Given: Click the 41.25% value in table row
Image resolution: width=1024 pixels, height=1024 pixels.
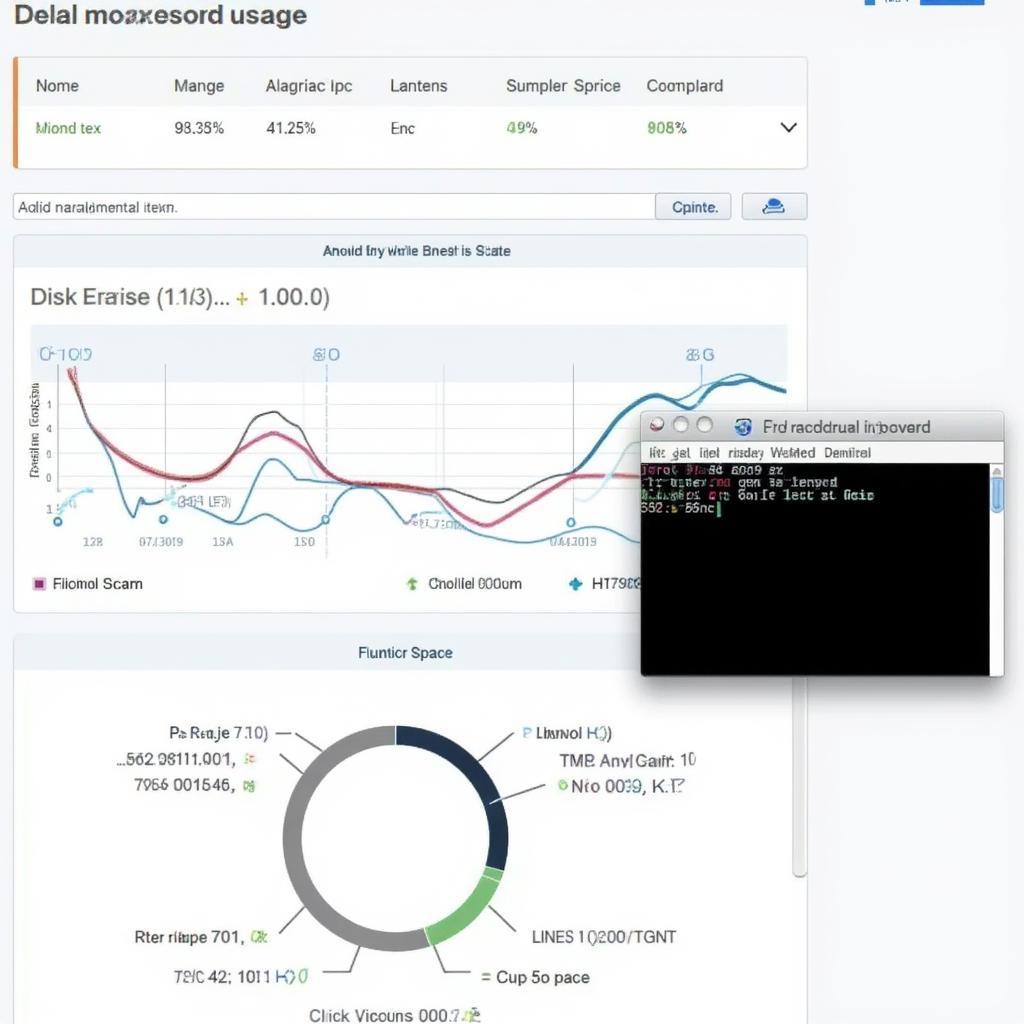Looking at the screenshot, I should click(291, 128).
